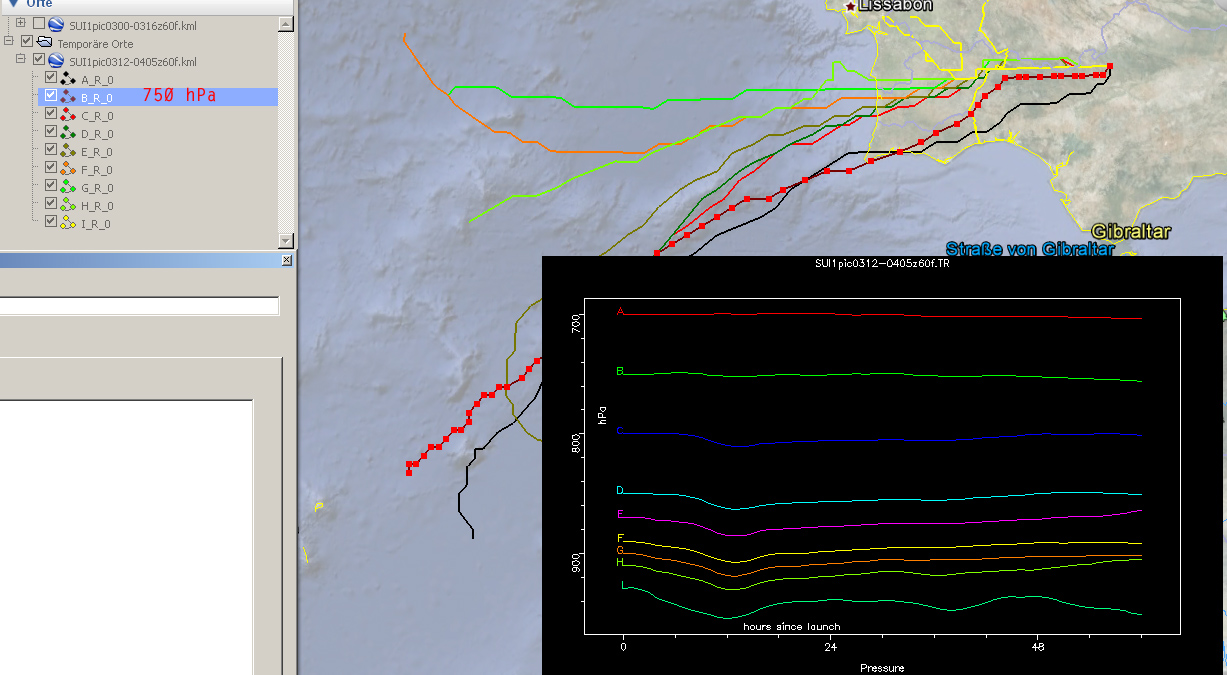This screenshot has width=1227, height=675.
Task: Click the Temporäre Orte folder icon
Action: [44, 43]
